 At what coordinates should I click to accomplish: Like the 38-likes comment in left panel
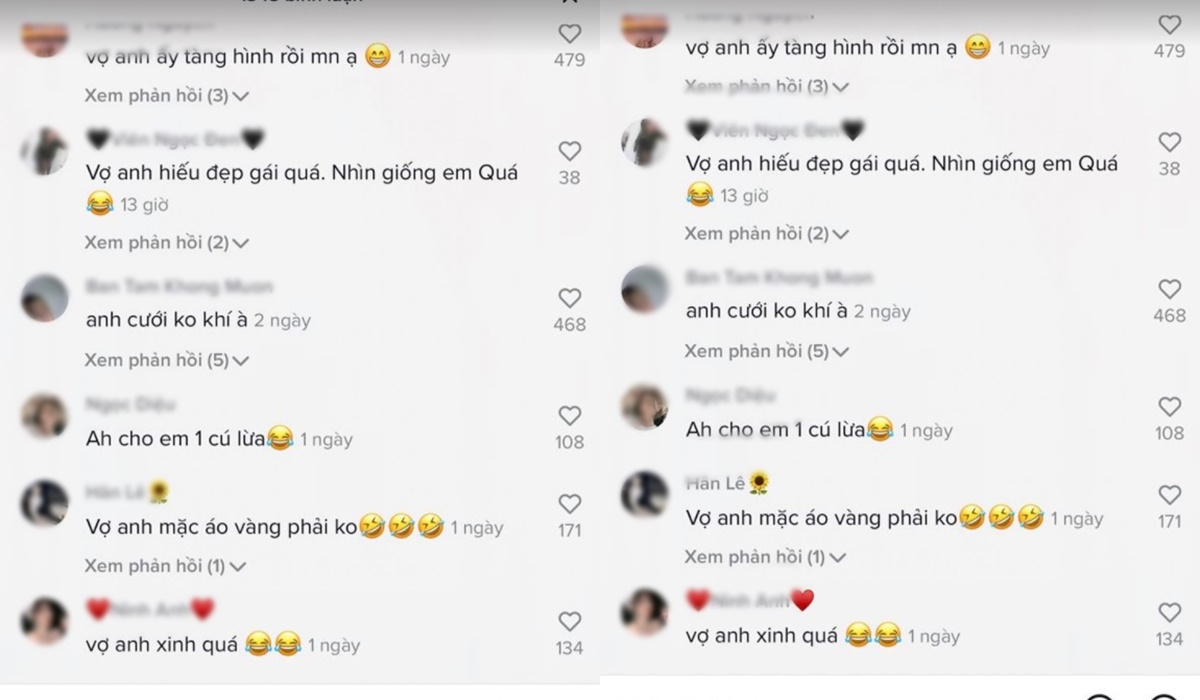click(569, 151)
